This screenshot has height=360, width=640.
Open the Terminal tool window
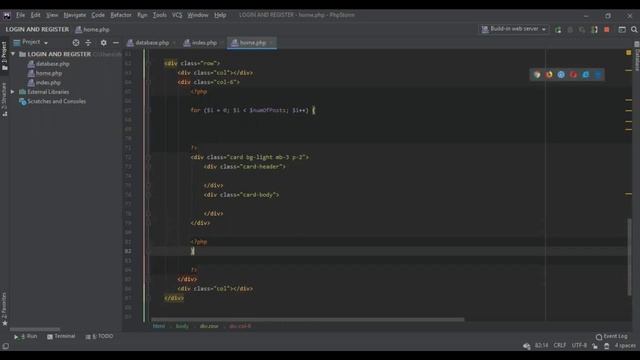click(x=61, y=336)
